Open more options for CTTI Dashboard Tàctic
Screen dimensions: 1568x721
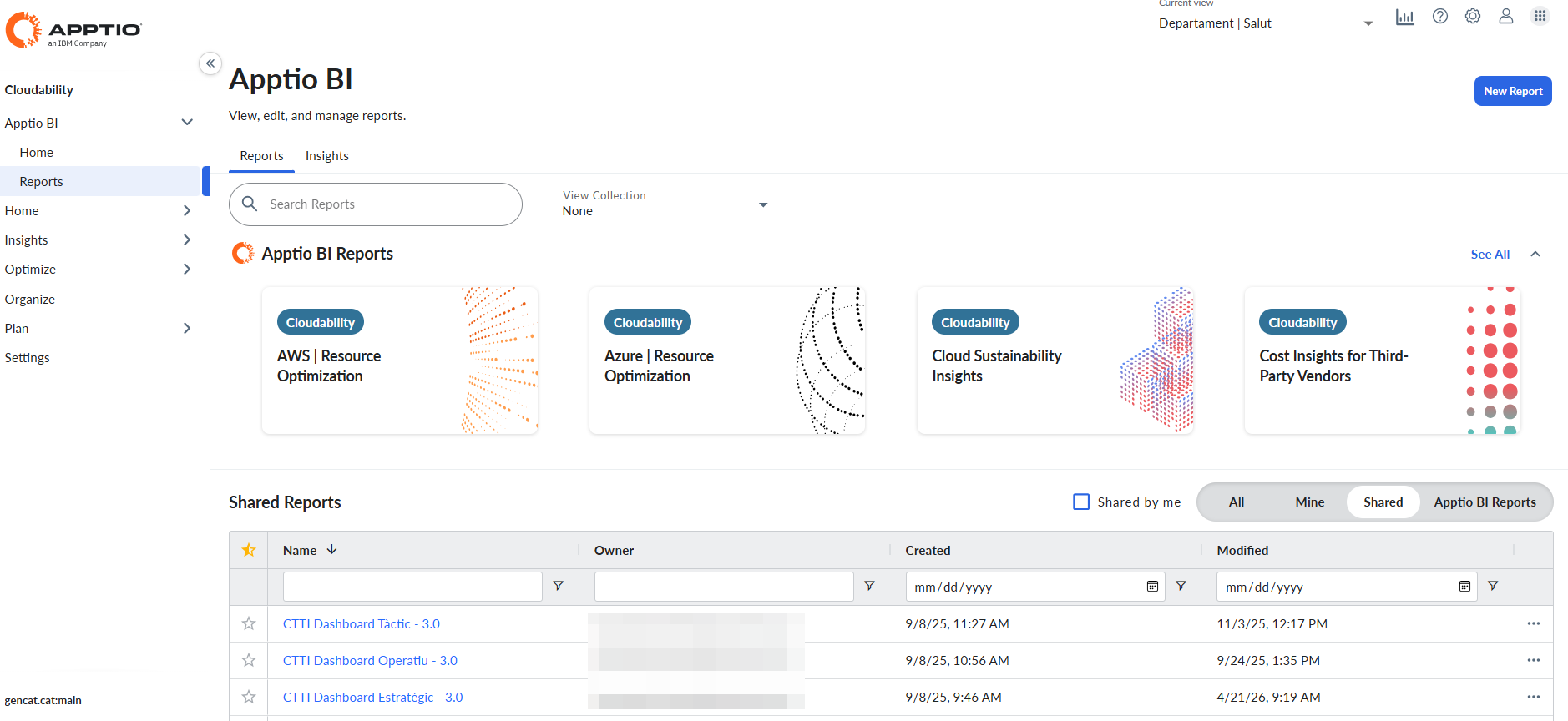[1534, 623]
